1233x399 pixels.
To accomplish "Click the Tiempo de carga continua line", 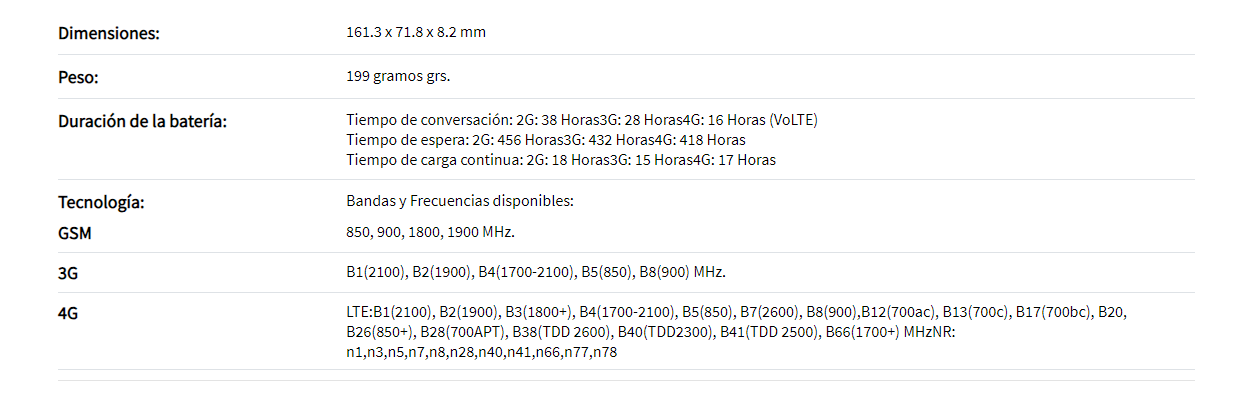I will coord(561,160).
